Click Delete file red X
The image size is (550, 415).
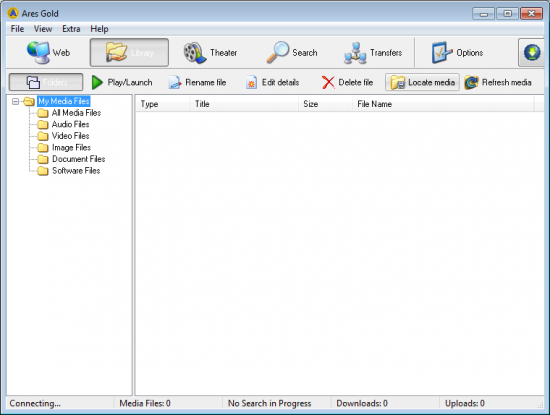347,82
